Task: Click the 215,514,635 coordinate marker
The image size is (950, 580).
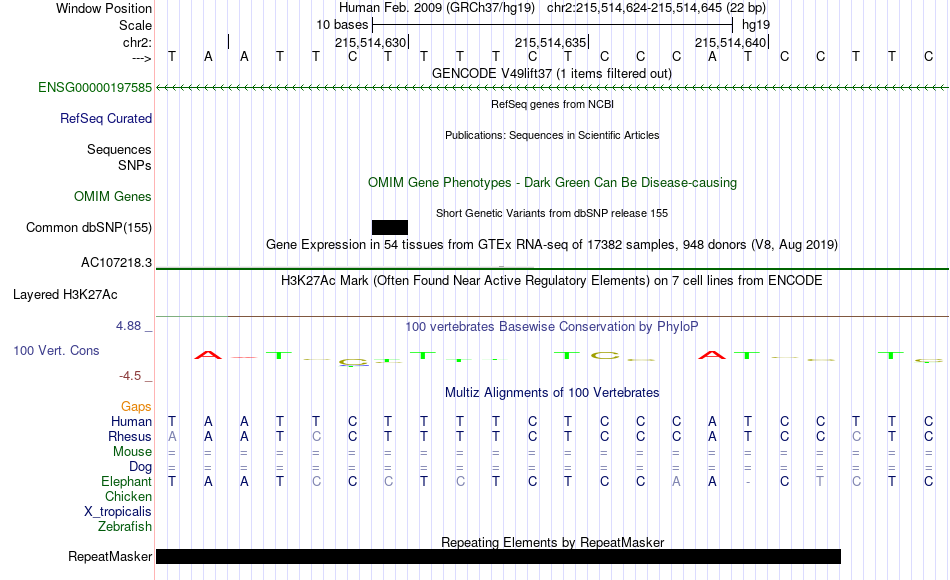Action: [x=550, y=42]
